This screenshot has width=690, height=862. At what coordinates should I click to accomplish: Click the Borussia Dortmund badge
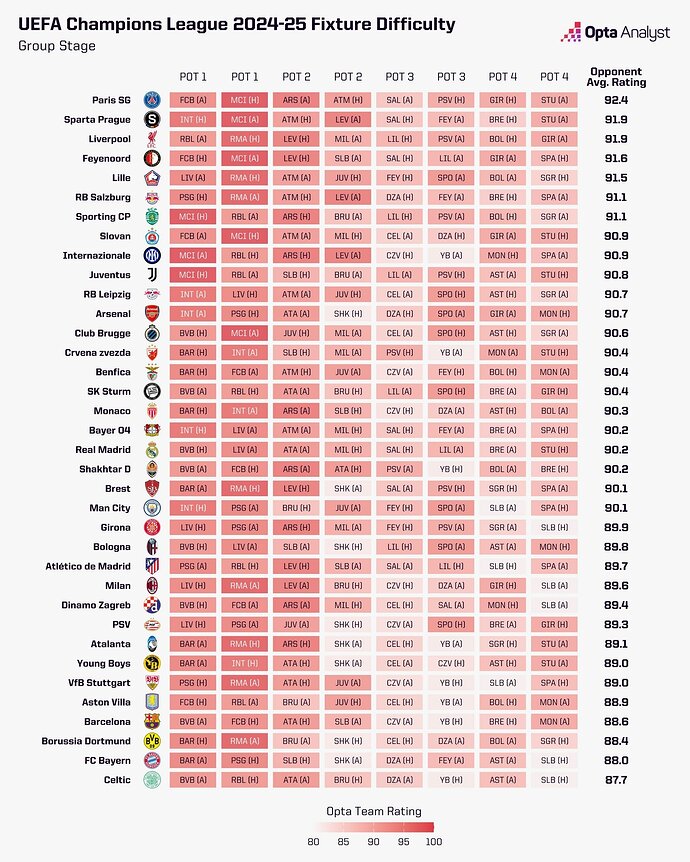pyautogui.click(x=151, y=741)
